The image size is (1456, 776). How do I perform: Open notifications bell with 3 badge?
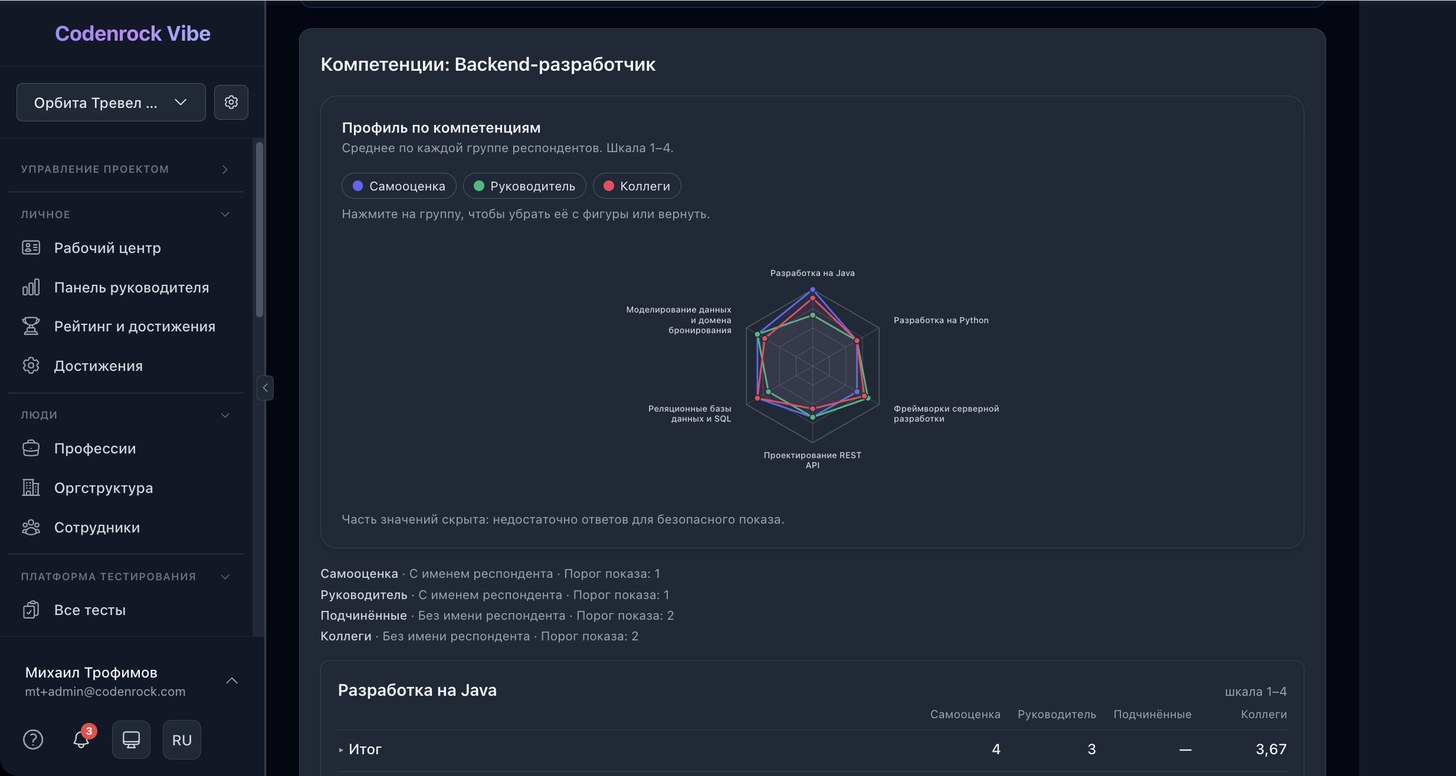click(82, 739)
